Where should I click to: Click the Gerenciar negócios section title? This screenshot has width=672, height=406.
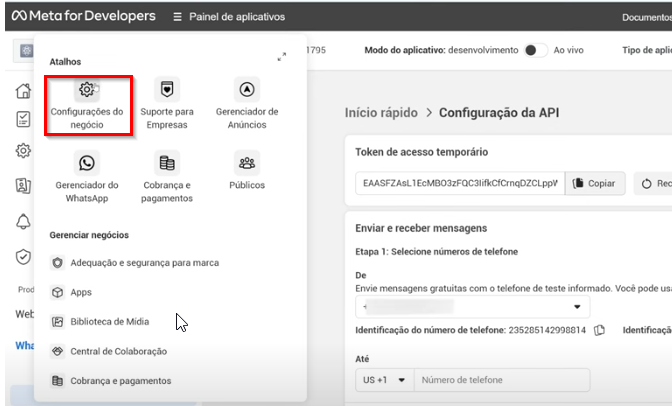click(89, 235)
